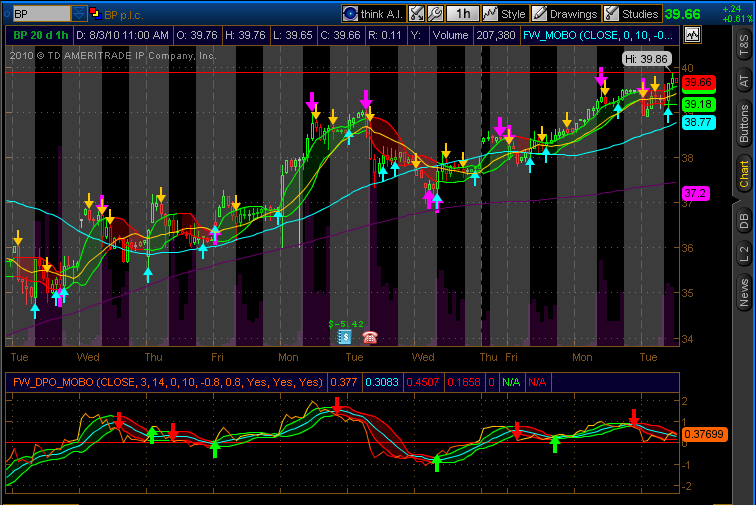Click the red 0.4507 value in DPO header
The height and width of the screenshot is (505, 756).
[x=423, y=382]
